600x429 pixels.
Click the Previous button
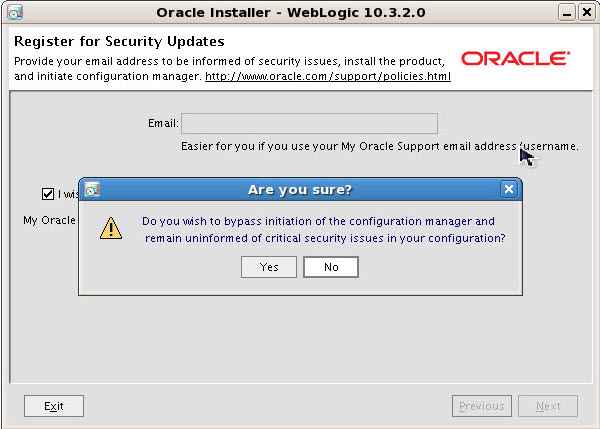481,406
